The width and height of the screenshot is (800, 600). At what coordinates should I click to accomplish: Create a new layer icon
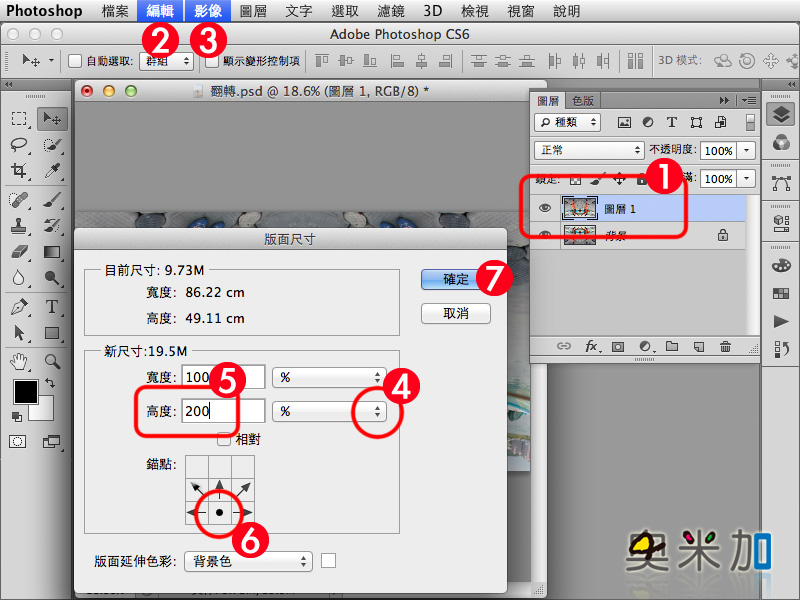pos(699,347)
